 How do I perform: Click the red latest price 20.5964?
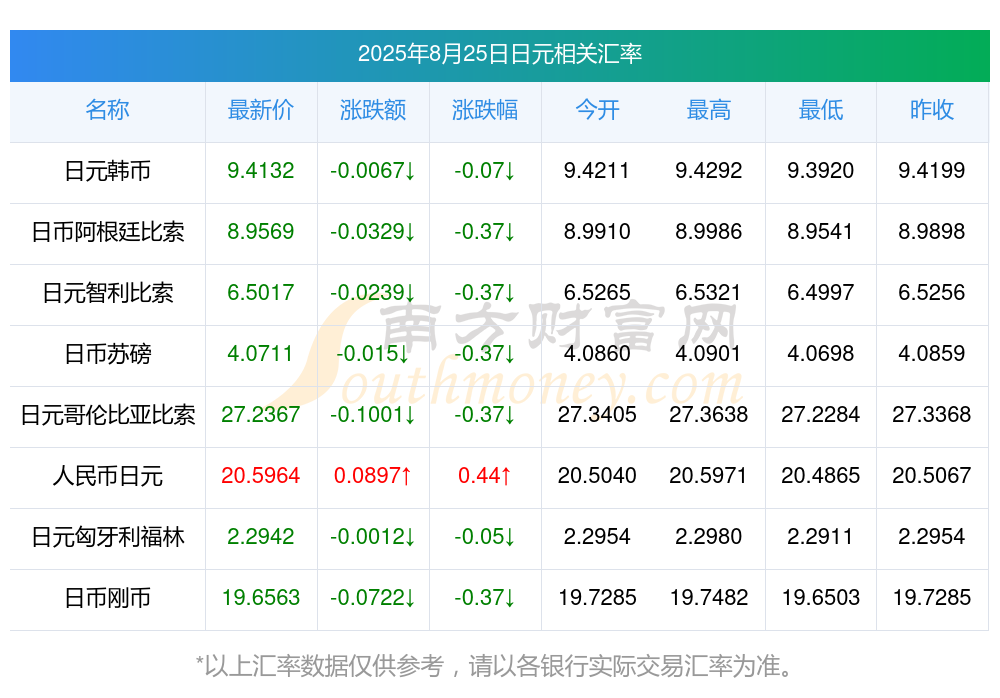point(261,475)
